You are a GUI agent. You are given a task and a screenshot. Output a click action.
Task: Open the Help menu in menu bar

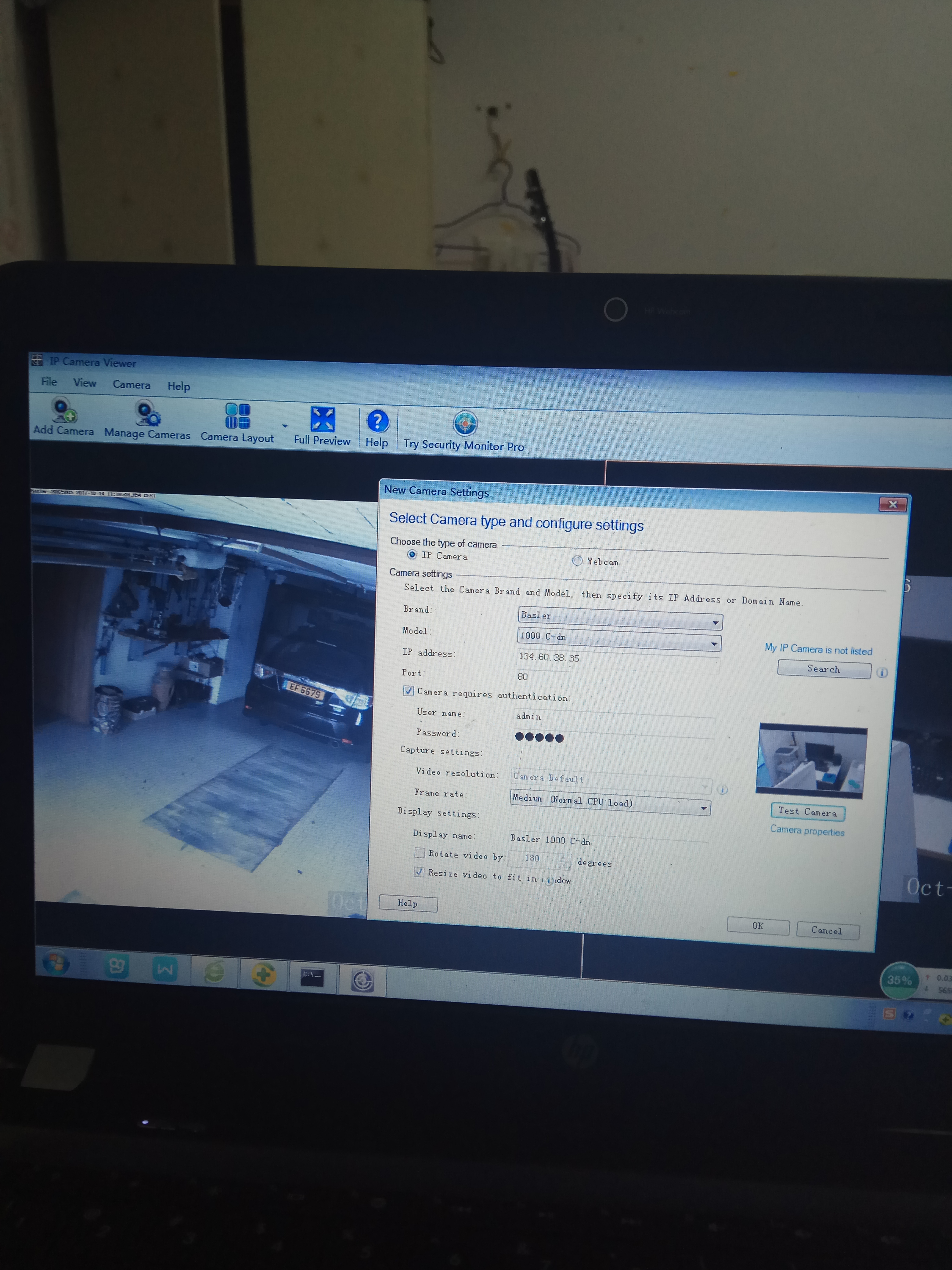pyautogui.click(x=179, y=386)
